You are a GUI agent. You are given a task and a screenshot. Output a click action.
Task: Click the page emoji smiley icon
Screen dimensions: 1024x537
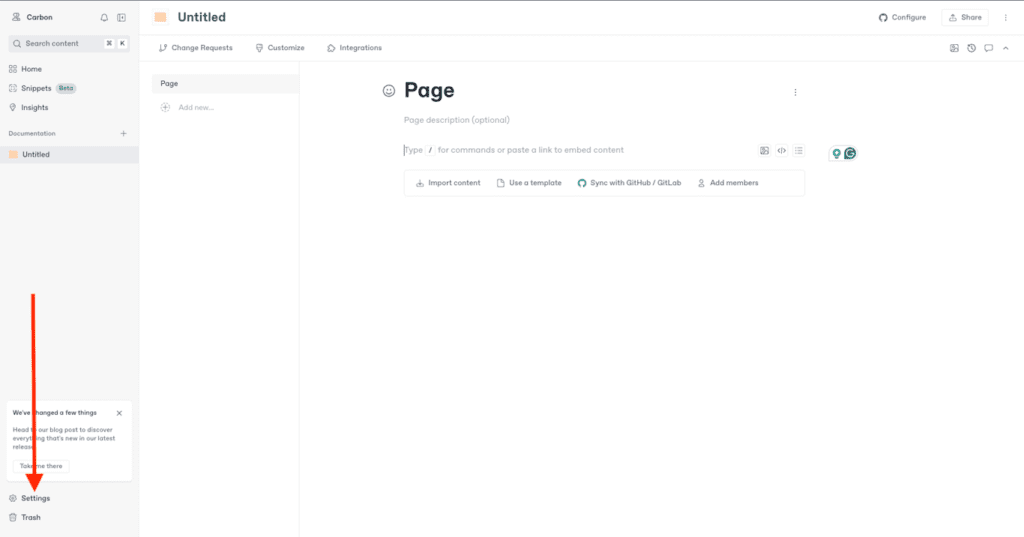[x=389, y=91]
